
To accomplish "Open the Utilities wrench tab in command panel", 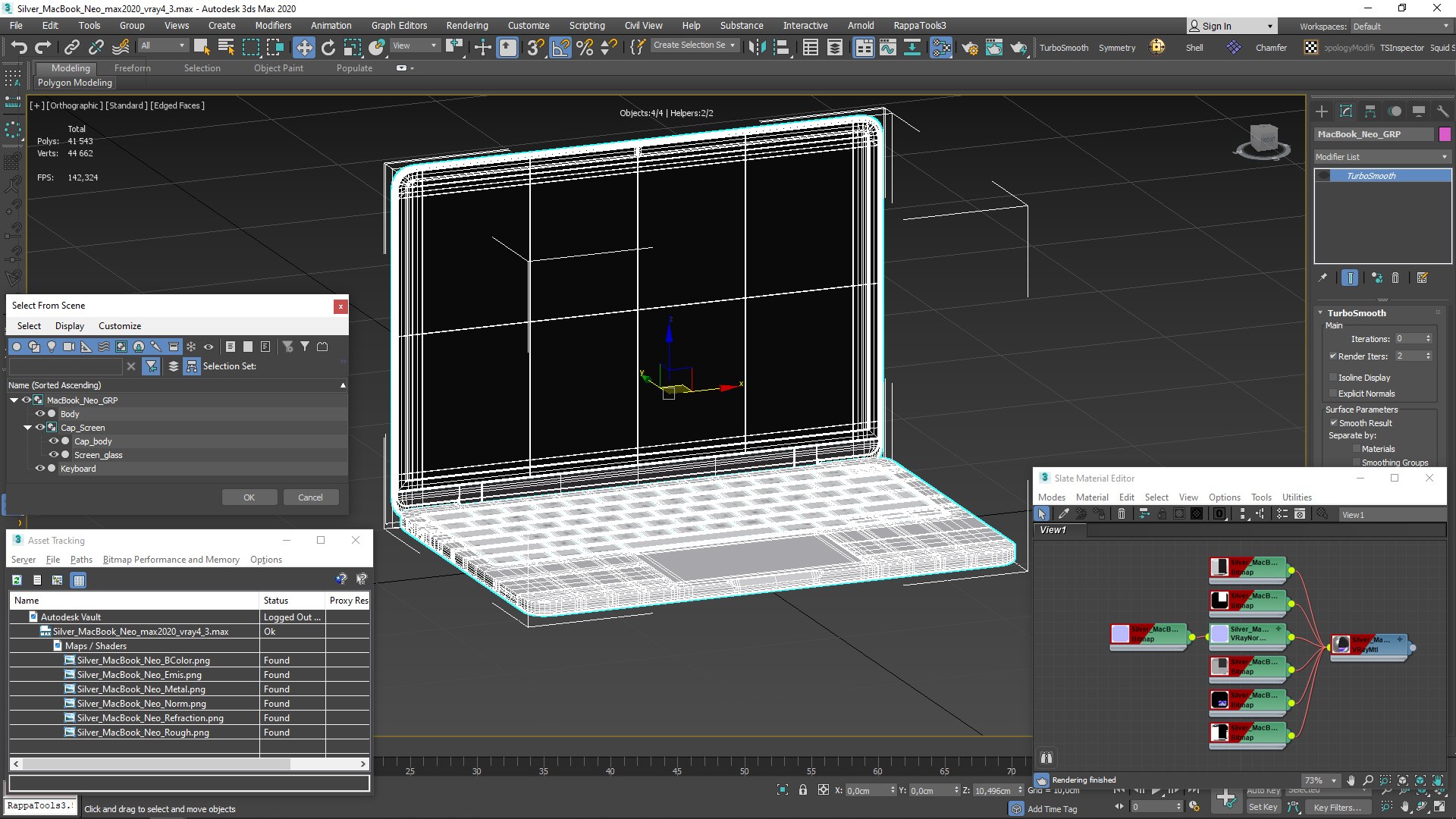I will 1442,111.
